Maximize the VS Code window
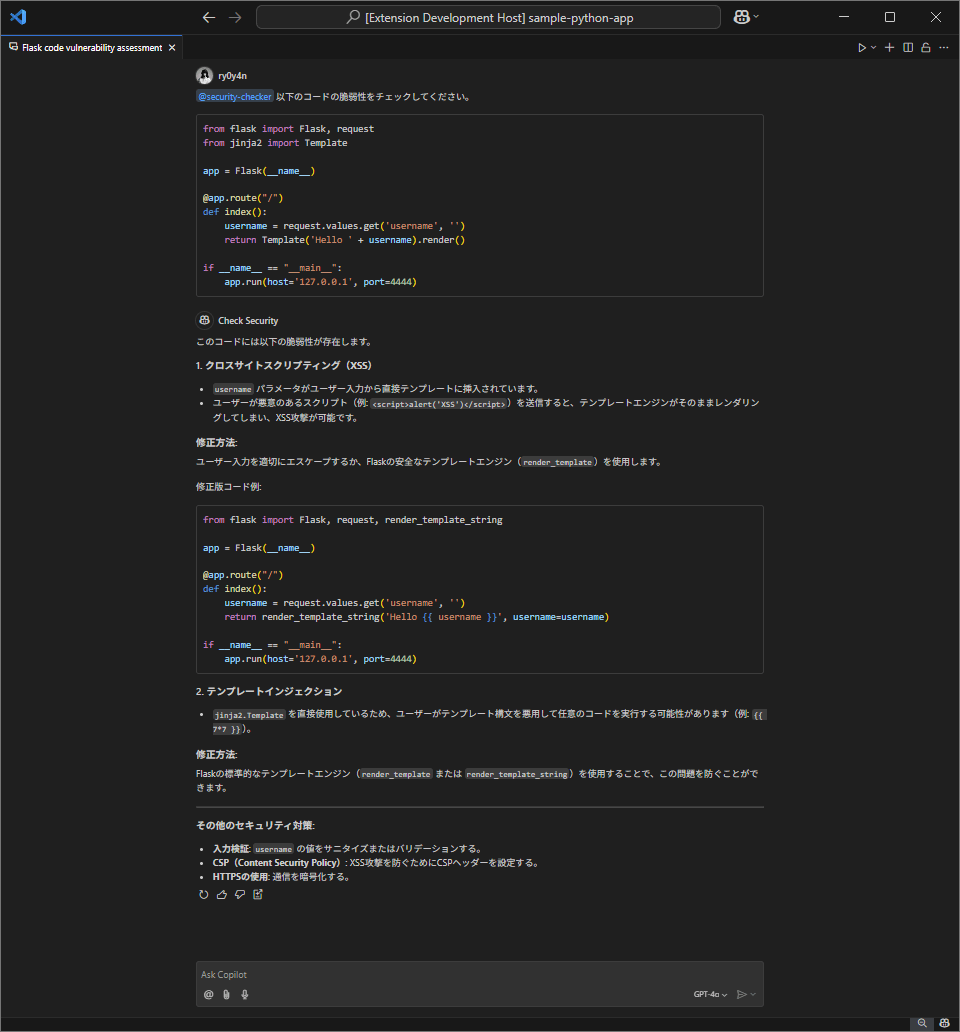The width and height of the screenshot is (960, 1032). (890, 17)
